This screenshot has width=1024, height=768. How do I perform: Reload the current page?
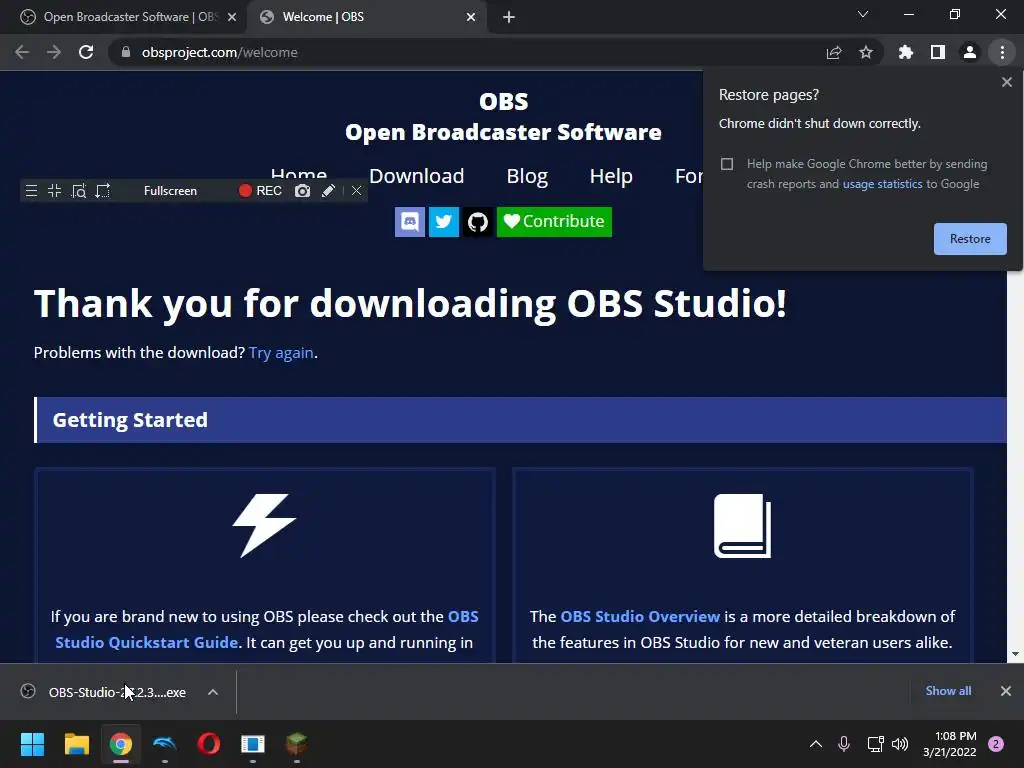coord(86,52)
